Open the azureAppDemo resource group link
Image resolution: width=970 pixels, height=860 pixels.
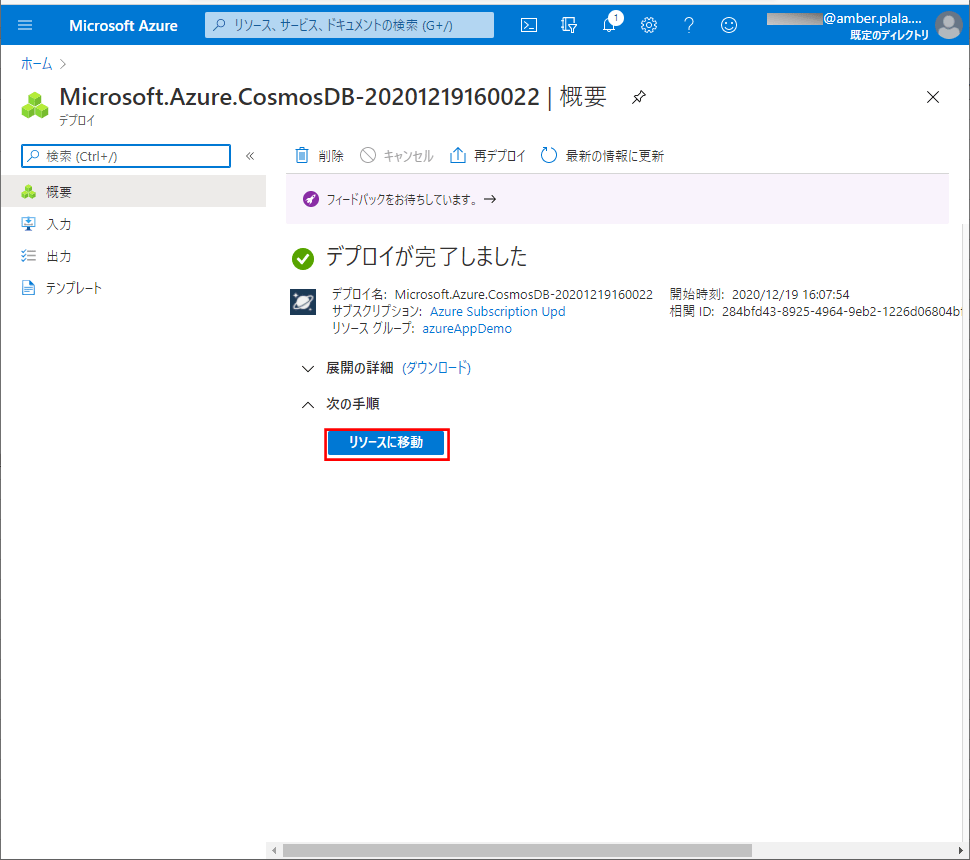(x=467, y=329)
